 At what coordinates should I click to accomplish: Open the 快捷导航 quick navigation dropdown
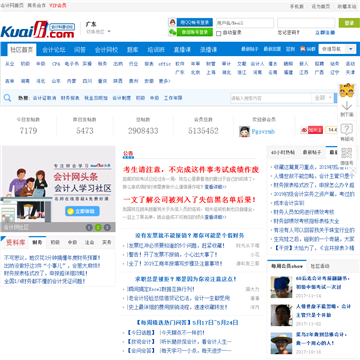click(337, 49)
